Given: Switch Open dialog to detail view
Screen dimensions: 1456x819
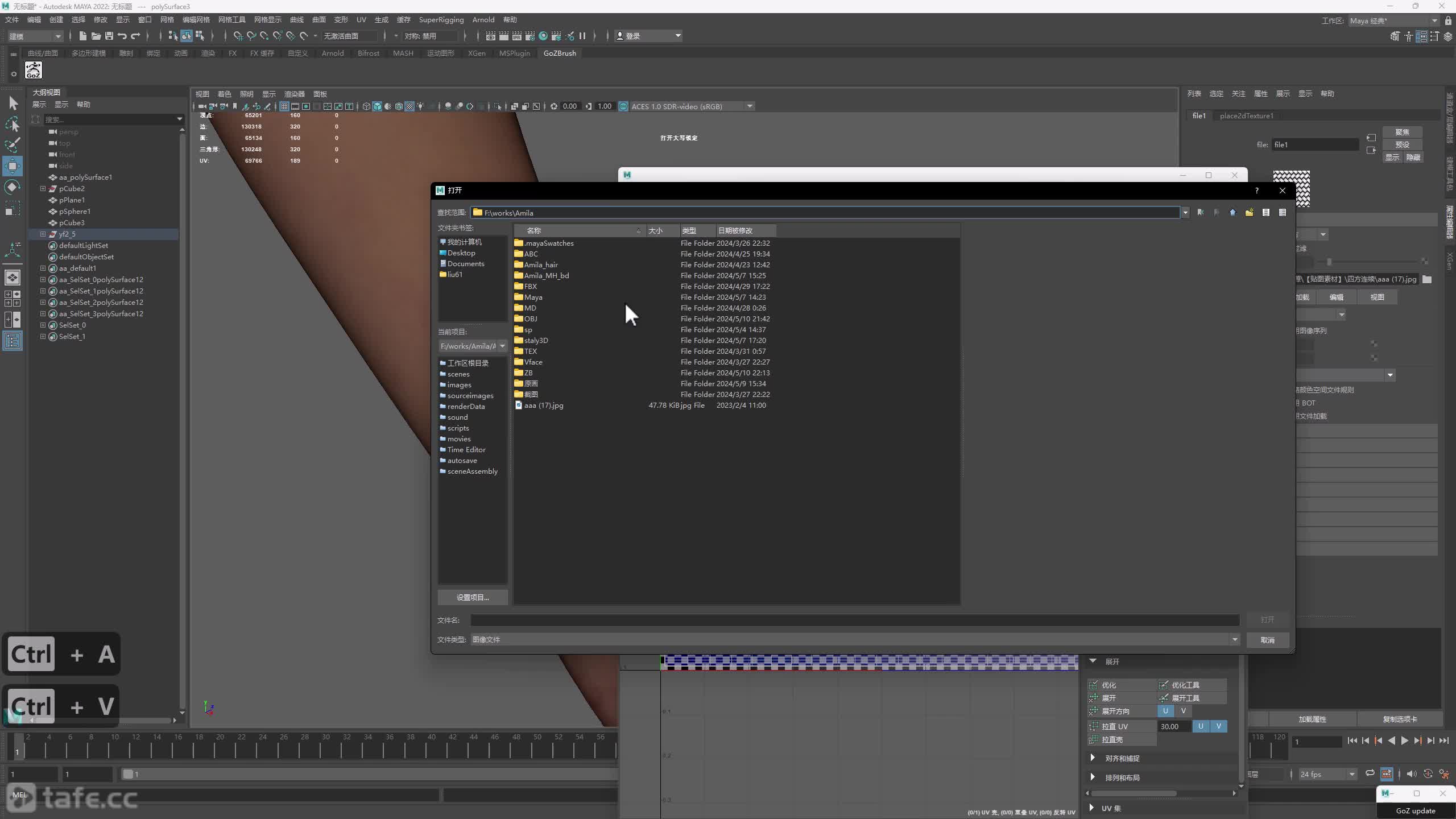Looking at the screenshot, I should click(x=1283, y=213).
